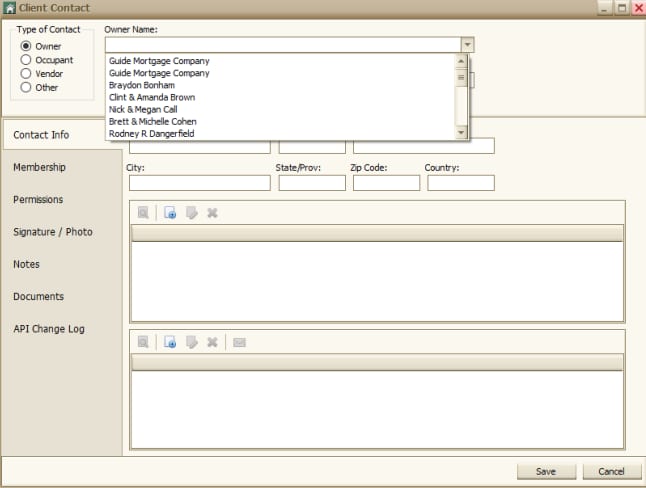Click the edit record icon in lower grid toolbar
This screenshot has width=646, height=488.
point(192,342)
